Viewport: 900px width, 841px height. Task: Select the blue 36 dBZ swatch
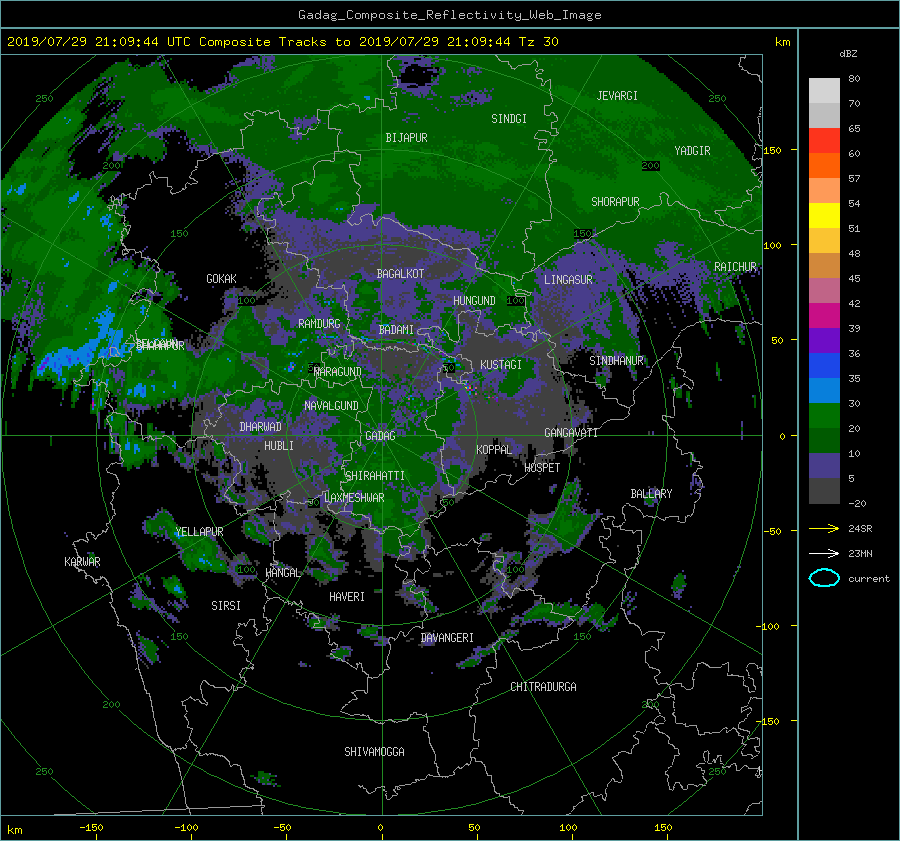click(824, 365)
